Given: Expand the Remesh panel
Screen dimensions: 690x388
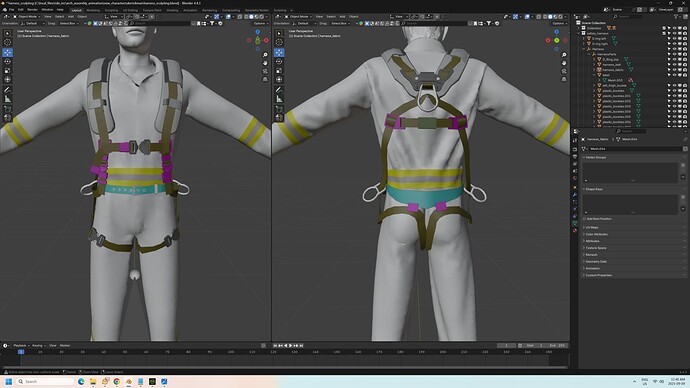Looking at the screenshot, I should [x=590, y=255].
